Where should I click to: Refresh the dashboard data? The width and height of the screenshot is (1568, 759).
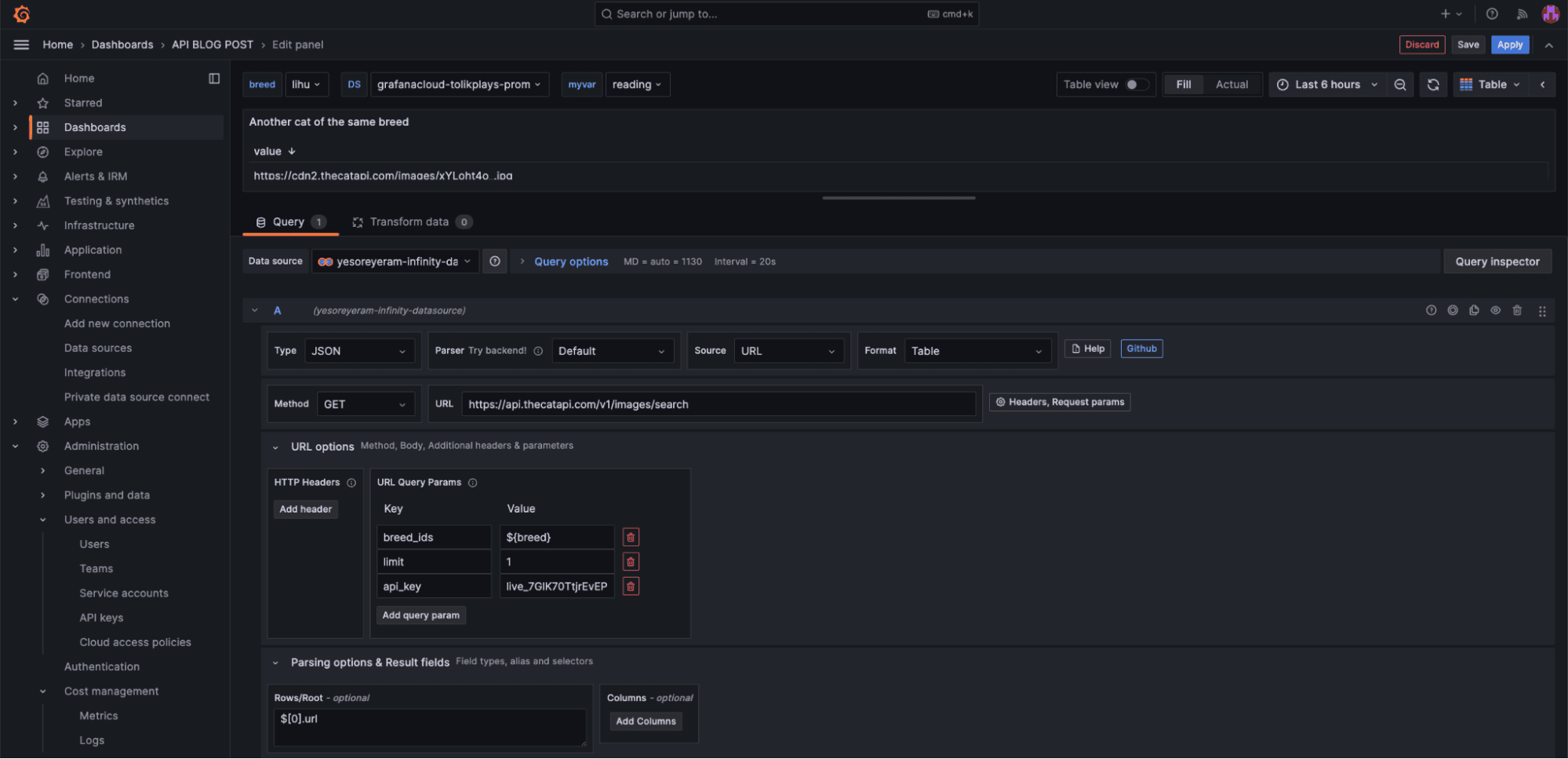tap(1433, 84)
